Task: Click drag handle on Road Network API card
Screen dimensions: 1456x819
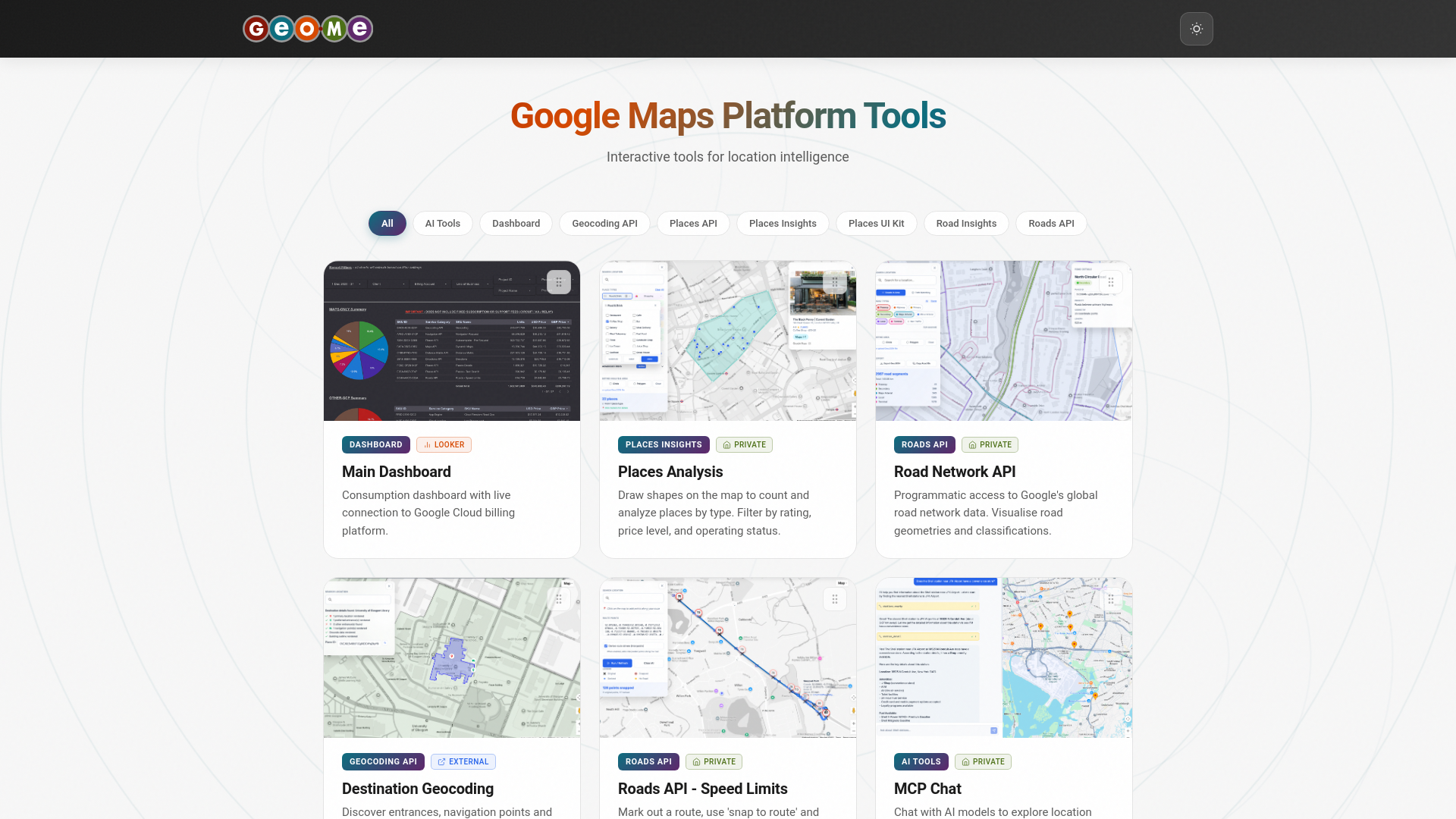Action: [1111, 282]
